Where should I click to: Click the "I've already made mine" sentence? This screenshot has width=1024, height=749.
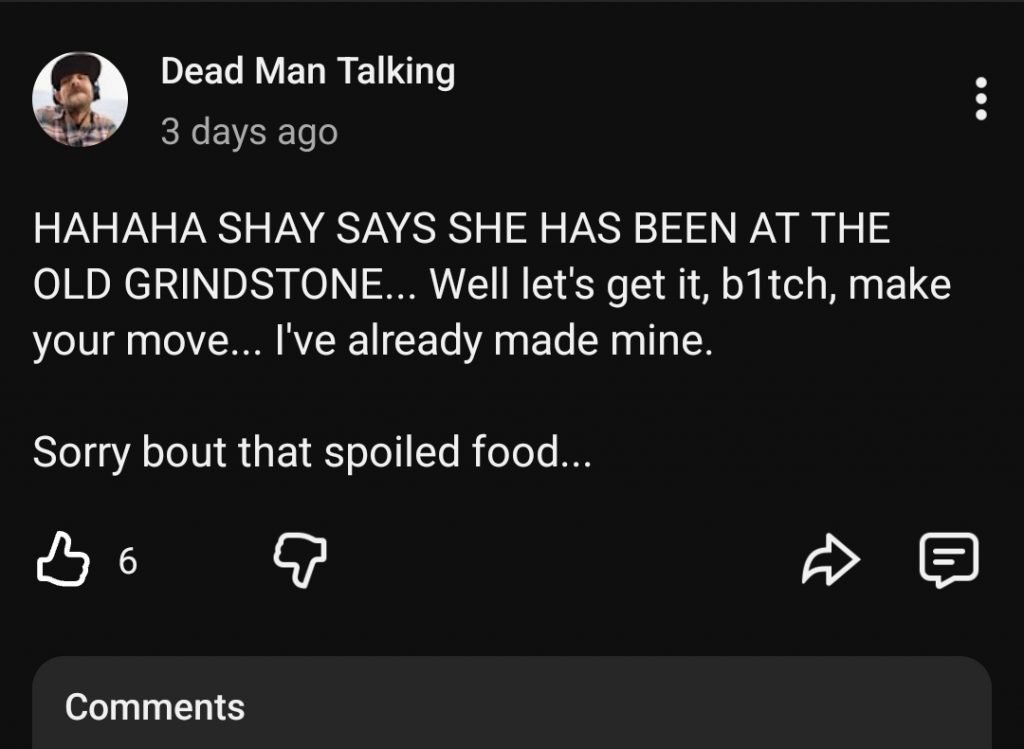pyautogui.click(x=560, y=344)
